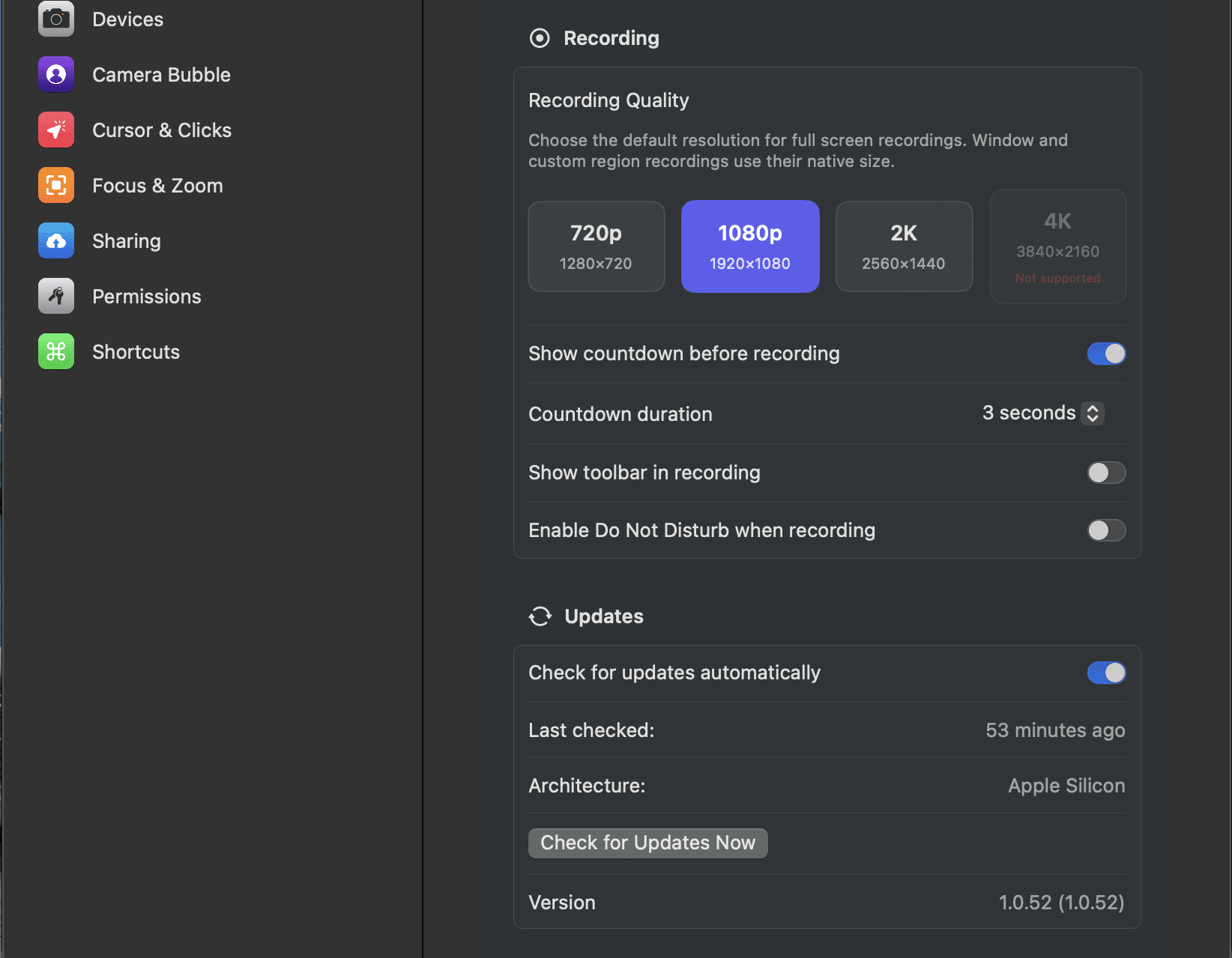This screenshot has width=1232, height=958.
Task: Enable Show toolbar in recording
Action: 1106,473
